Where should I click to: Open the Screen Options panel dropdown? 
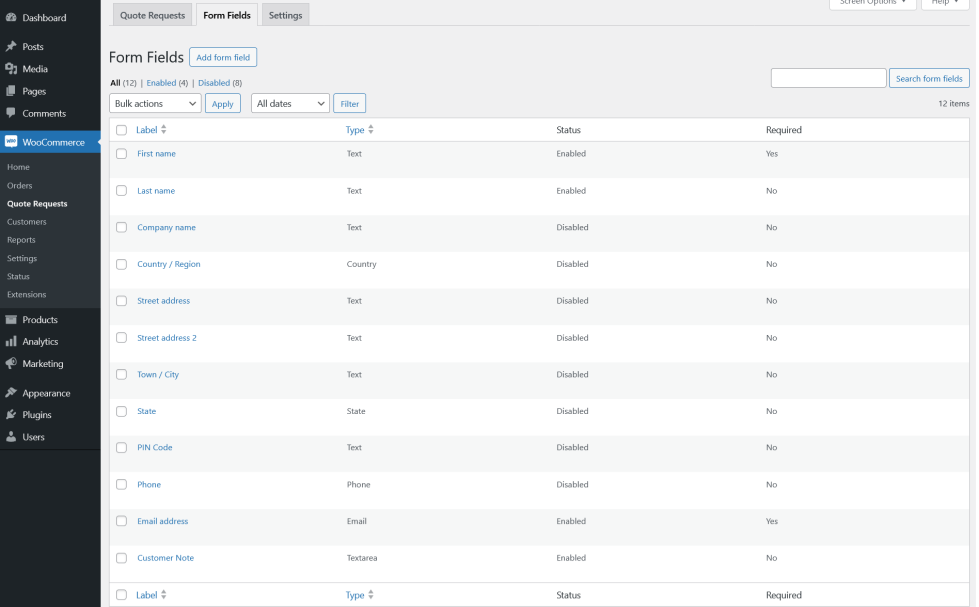coord(872,3)
